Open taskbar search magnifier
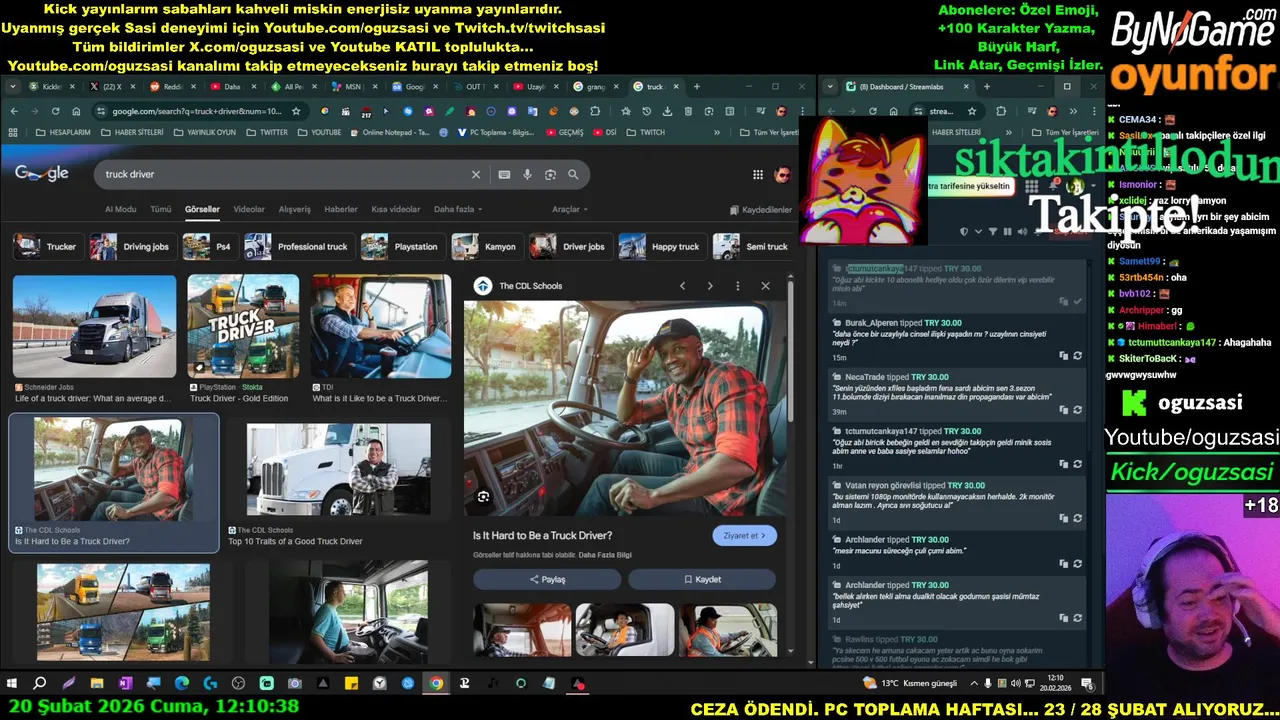Viewport: 1280px width, 720px height. pos(40,684)
